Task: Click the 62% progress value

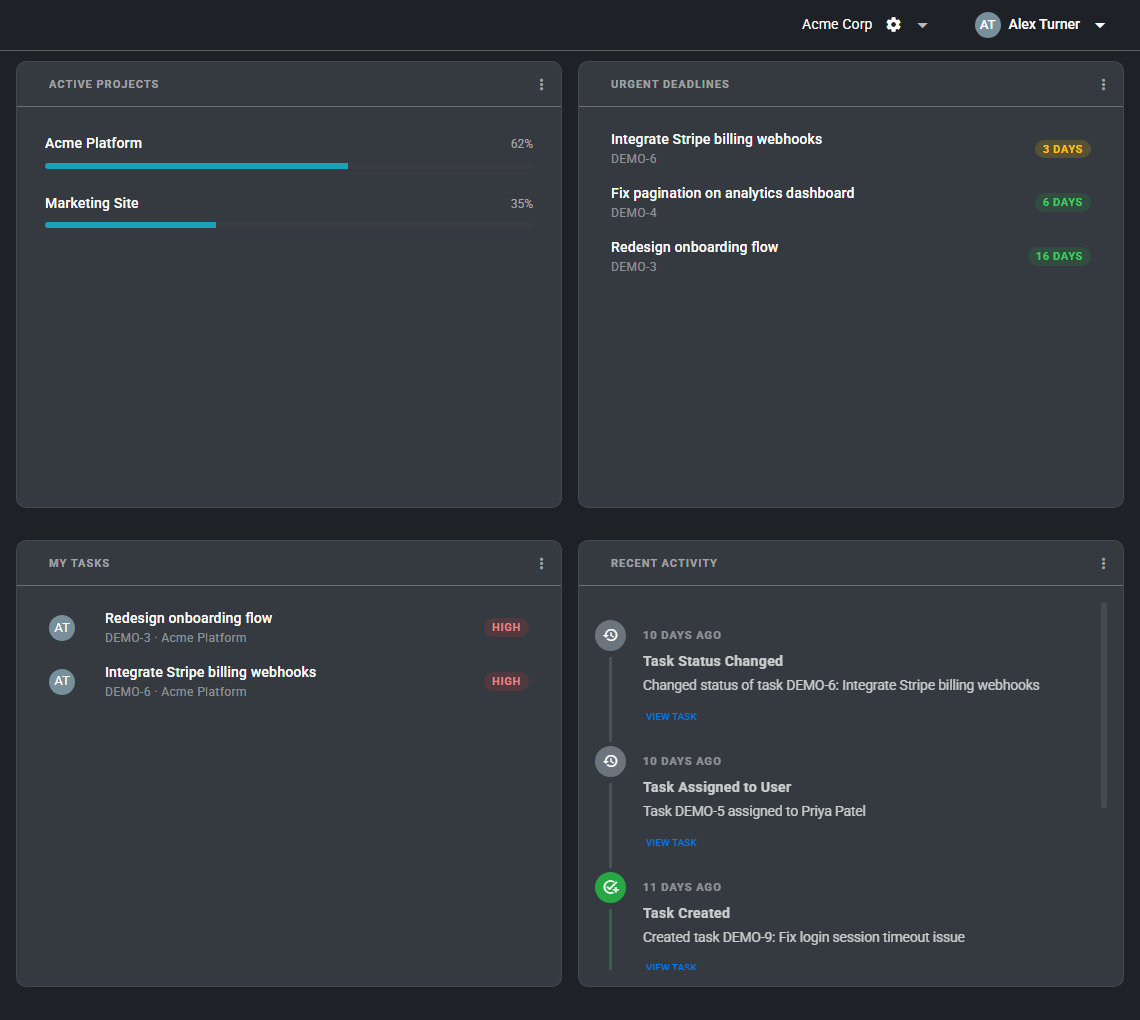Action: [522, 144]
